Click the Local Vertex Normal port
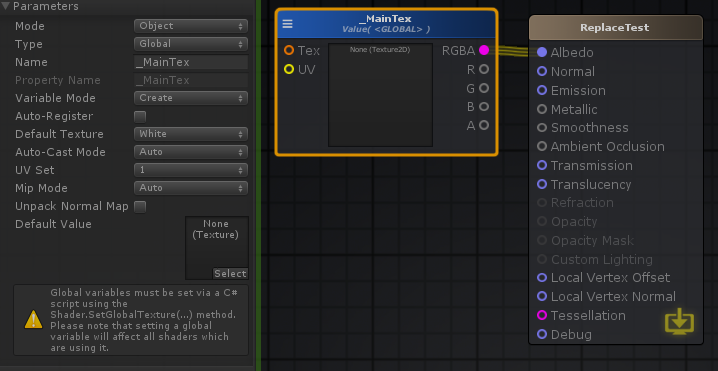 point(542,296)
